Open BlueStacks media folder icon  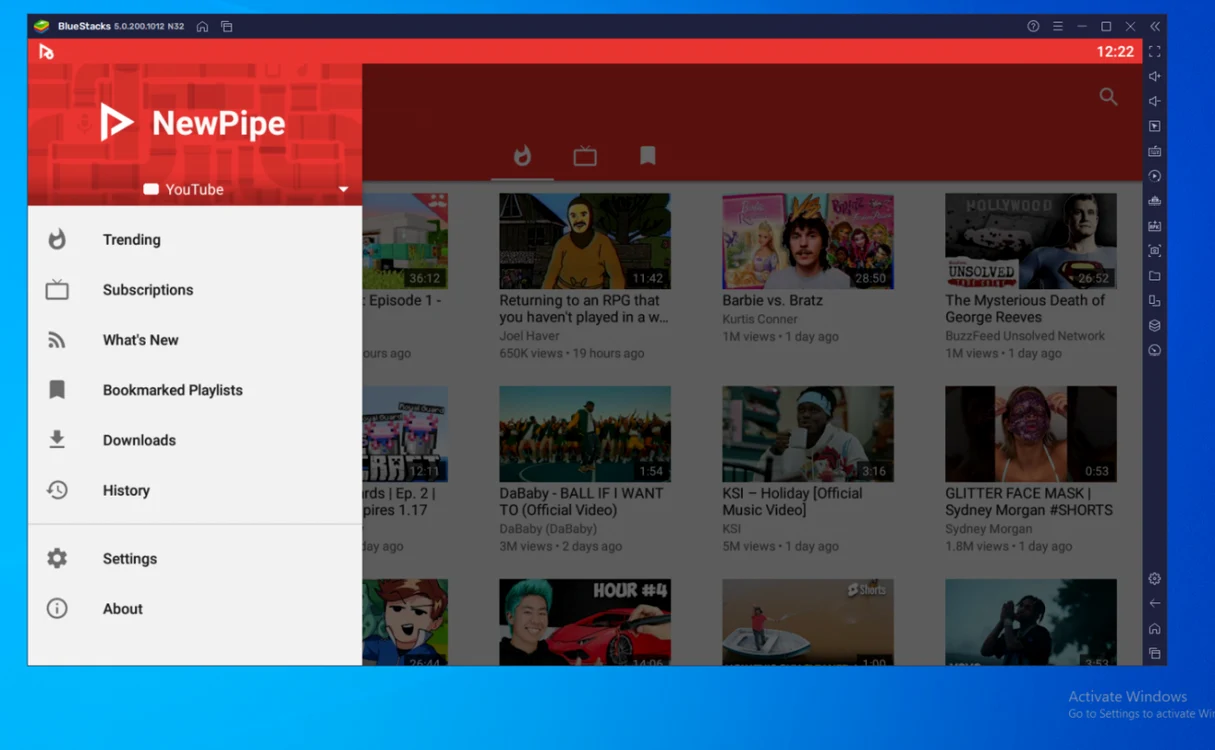pos(1155,276)
